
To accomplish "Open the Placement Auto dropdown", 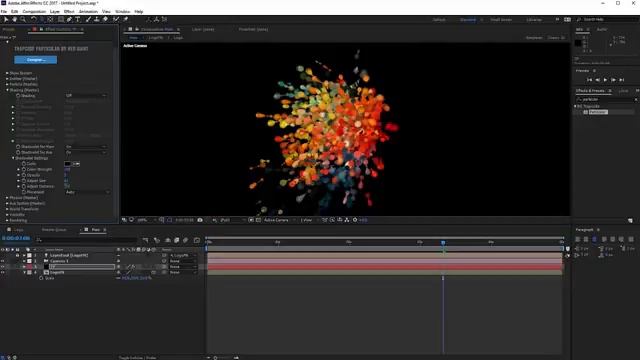I will pyautogui.click(x=88, y=192).
